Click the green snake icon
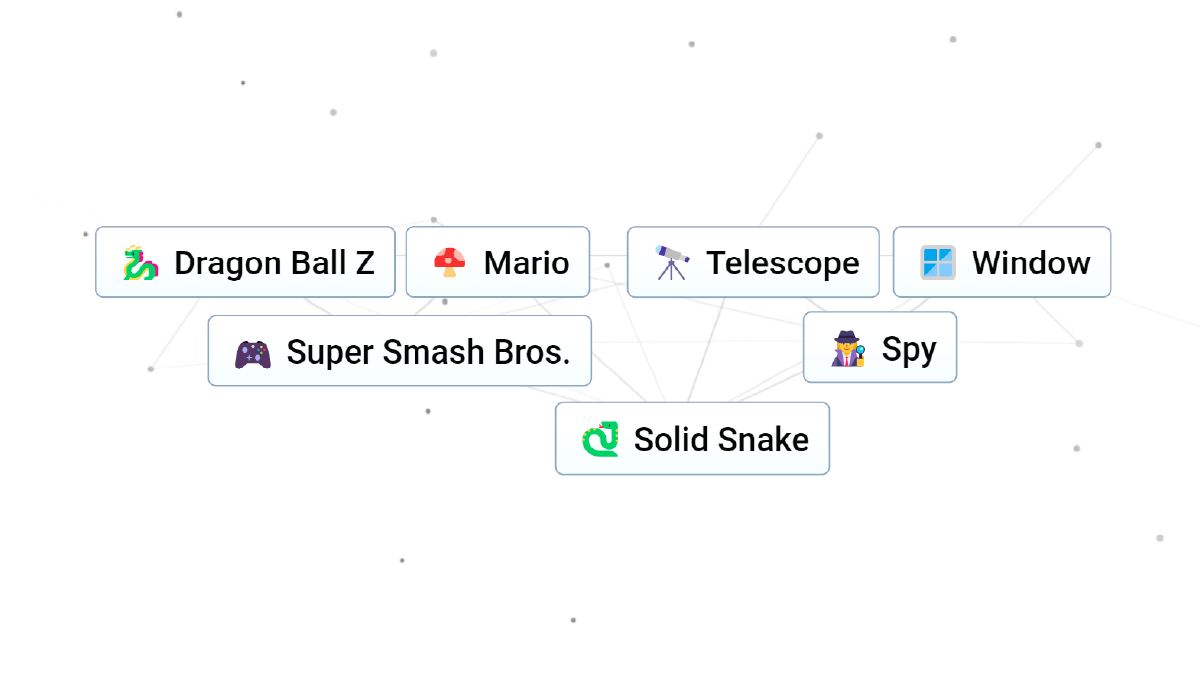1200x675 pixels. pos(600,439)
